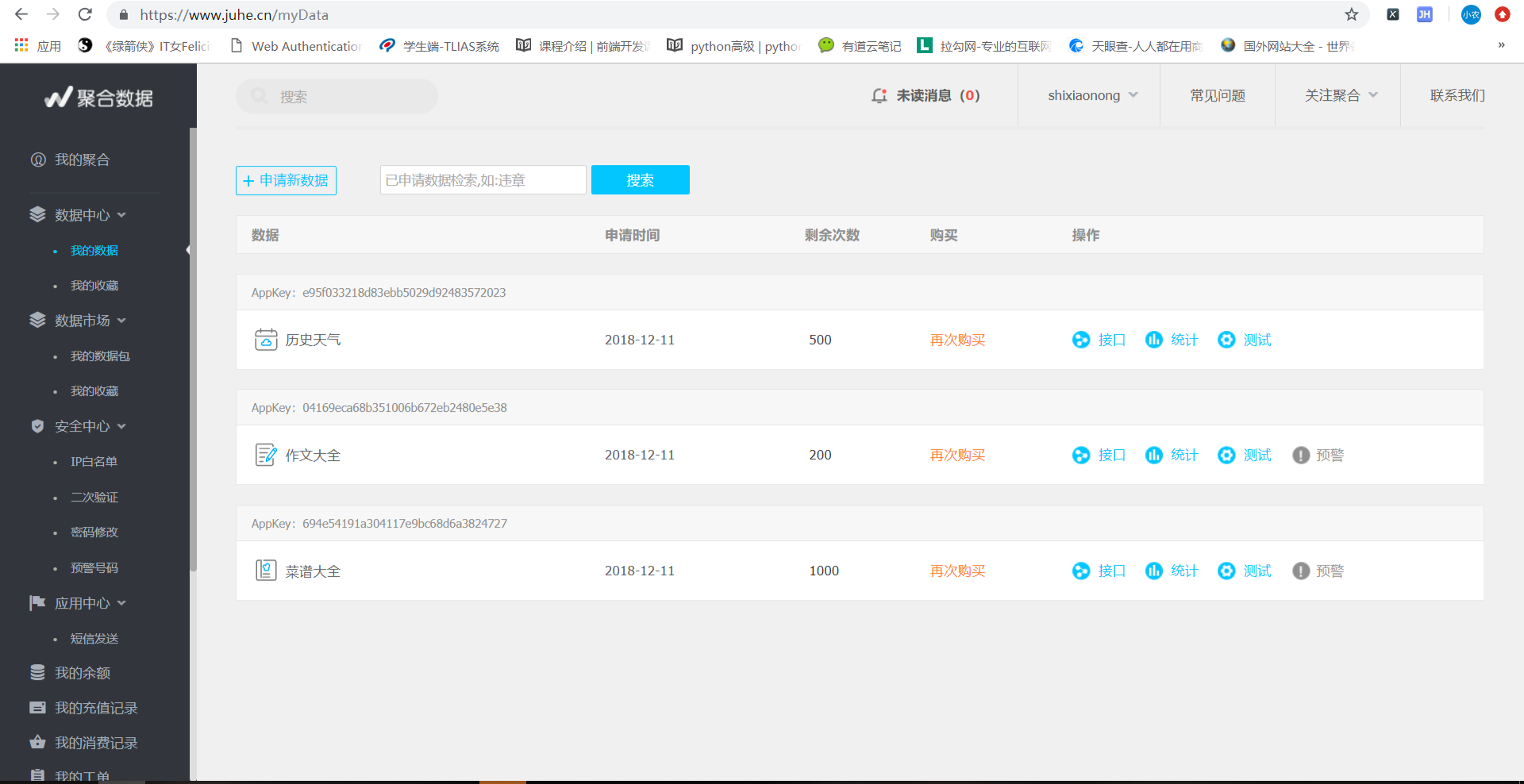Click the blue 搜索 button

[641, 180]
